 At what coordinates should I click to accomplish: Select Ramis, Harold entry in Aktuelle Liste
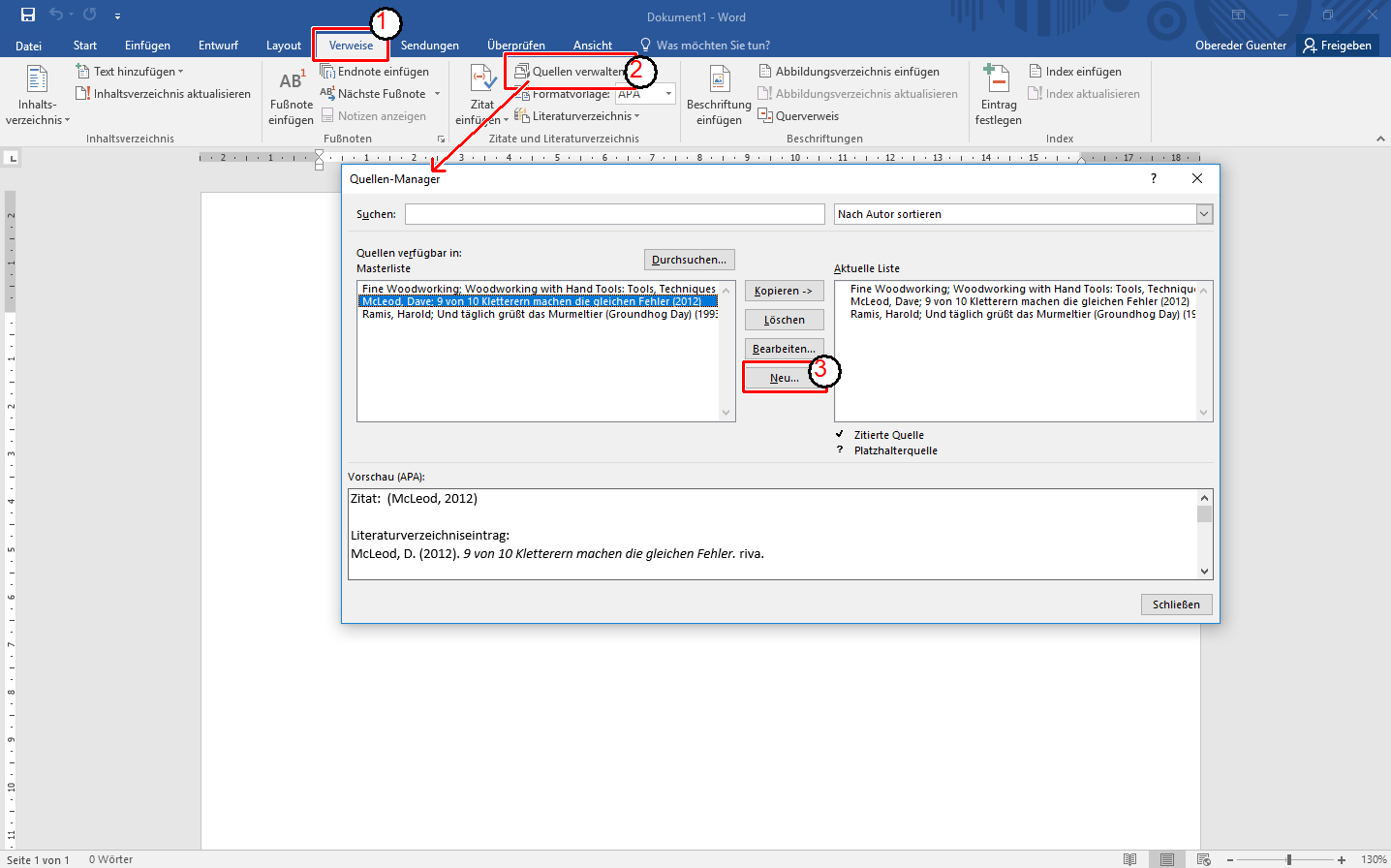(x=1017, y=314)
